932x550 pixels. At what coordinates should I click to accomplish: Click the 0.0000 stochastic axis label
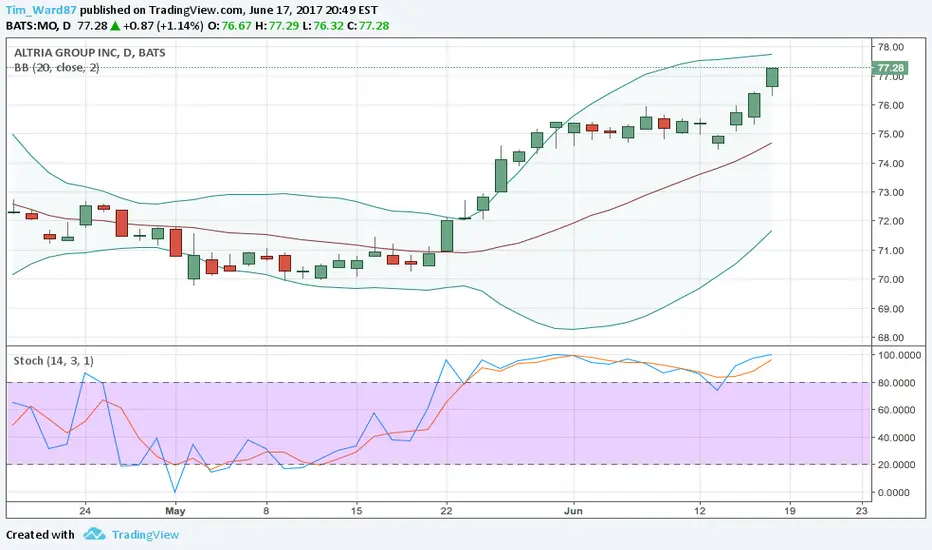click(894, 492)
